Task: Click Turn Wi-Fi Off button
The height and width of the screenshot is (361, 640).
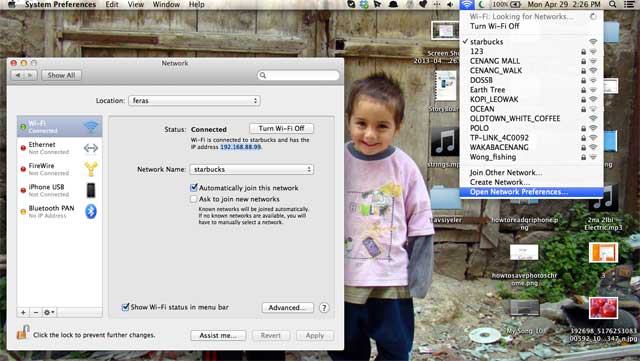Action: coord(281,128)
